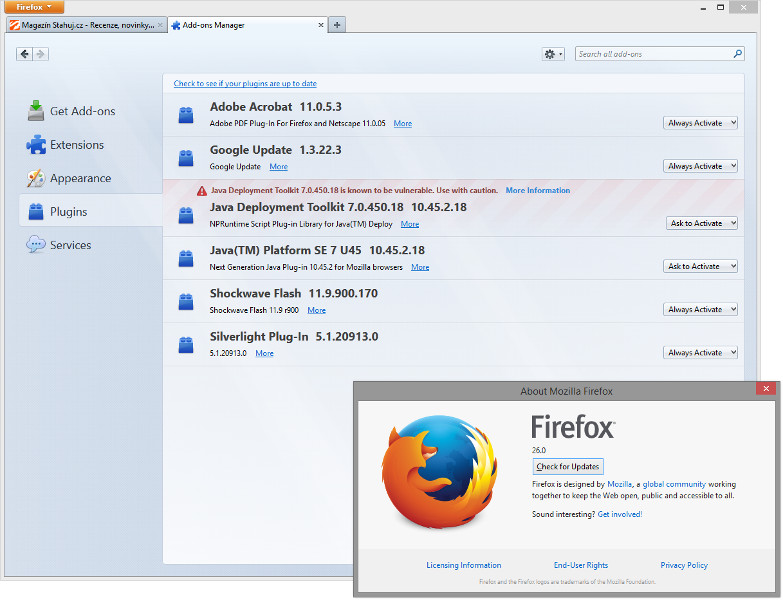
Task: Open the orange Firefox menu button
Action: click(34, 7)
